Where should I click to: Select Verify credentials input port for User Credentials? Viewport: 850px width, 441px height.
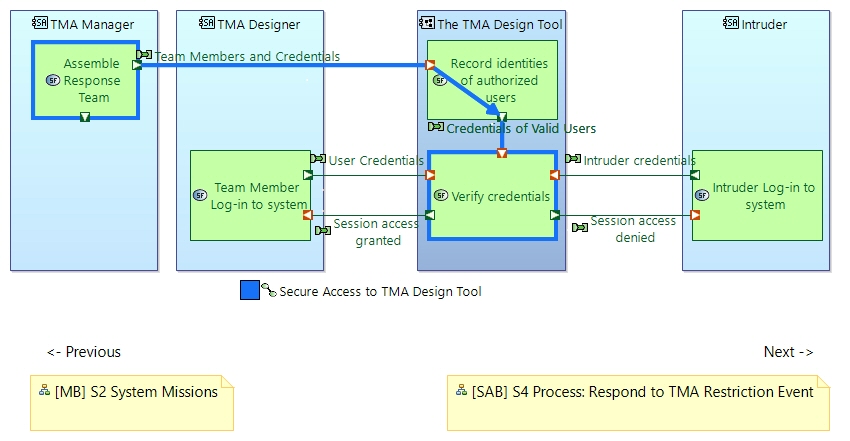[430, 175]
